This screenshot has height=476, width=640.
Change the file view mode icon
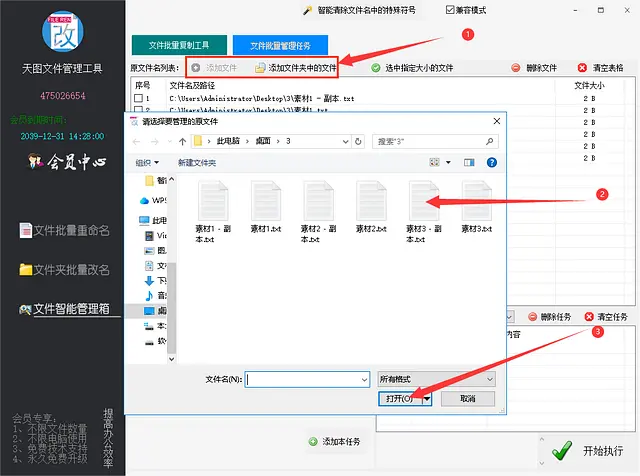point(434,162)
